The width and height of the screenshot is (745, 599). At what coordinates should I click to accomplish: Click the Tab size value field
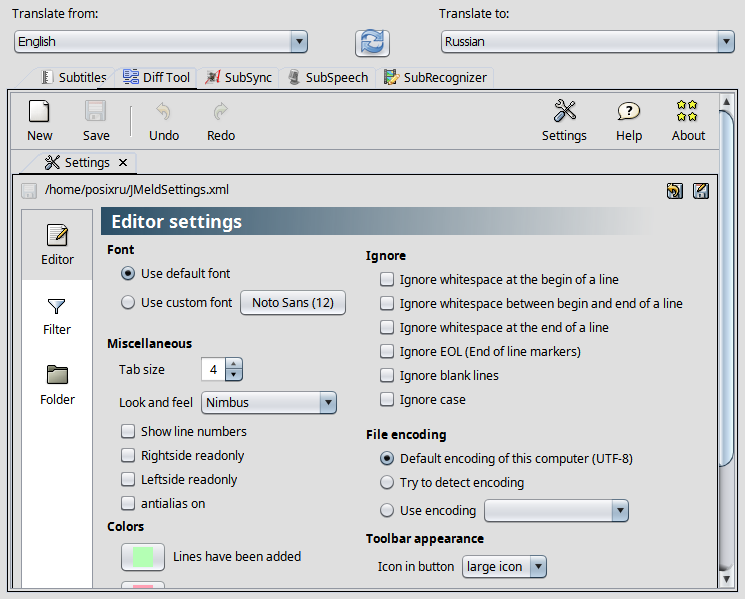213,370
